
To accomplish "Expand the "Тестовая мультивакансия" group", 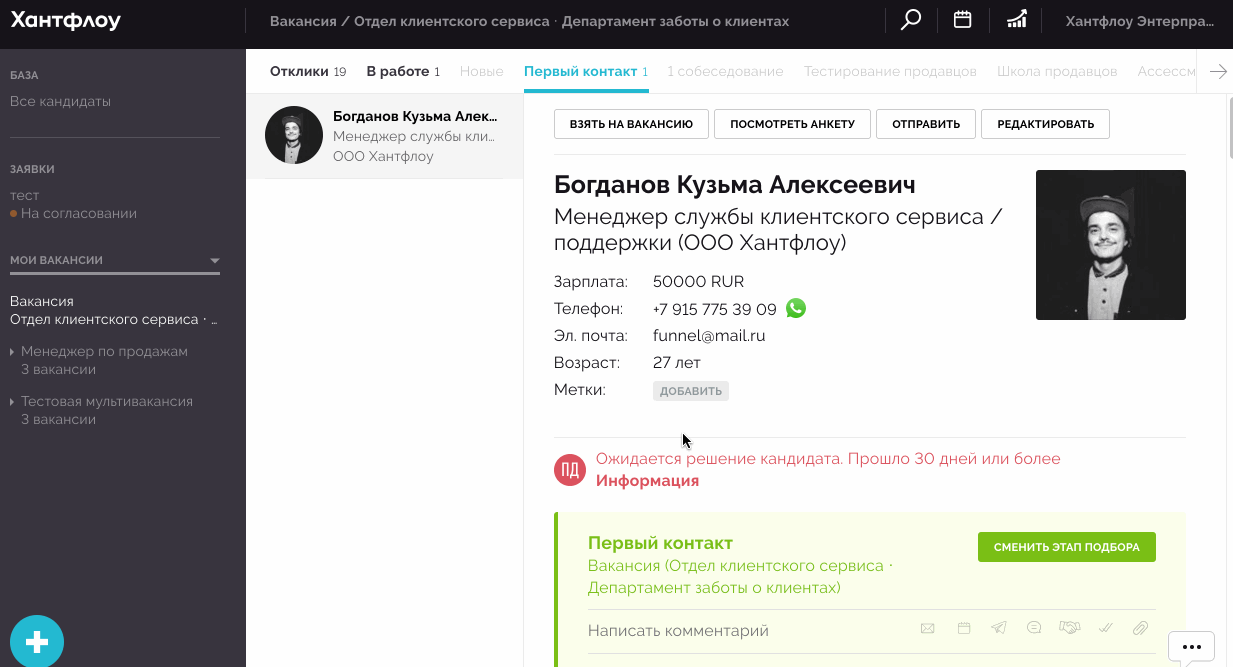I will tap(12, 402).
